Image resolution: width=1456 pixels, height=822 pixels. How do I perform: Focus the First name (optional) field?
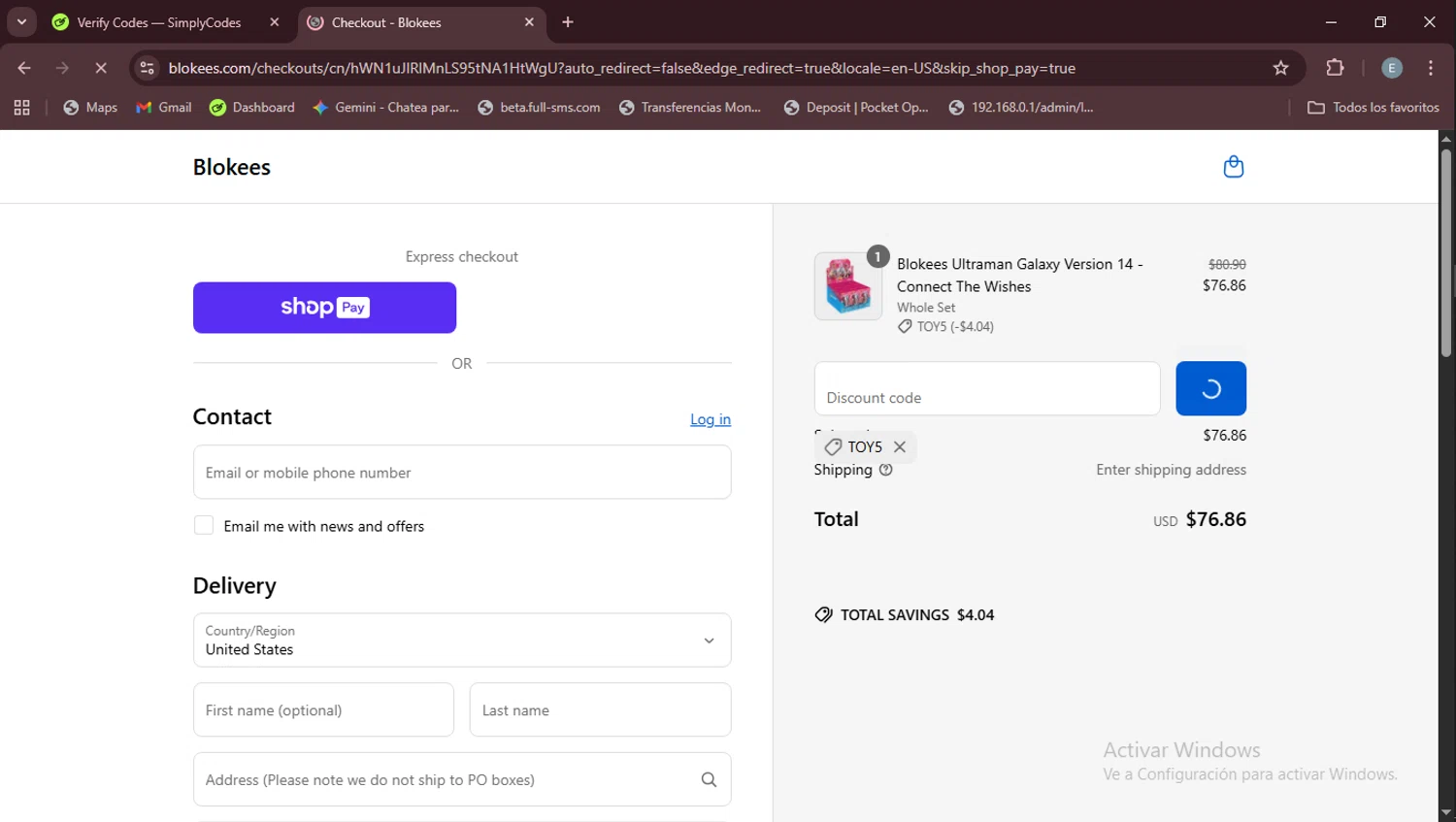tap(323, 709)
